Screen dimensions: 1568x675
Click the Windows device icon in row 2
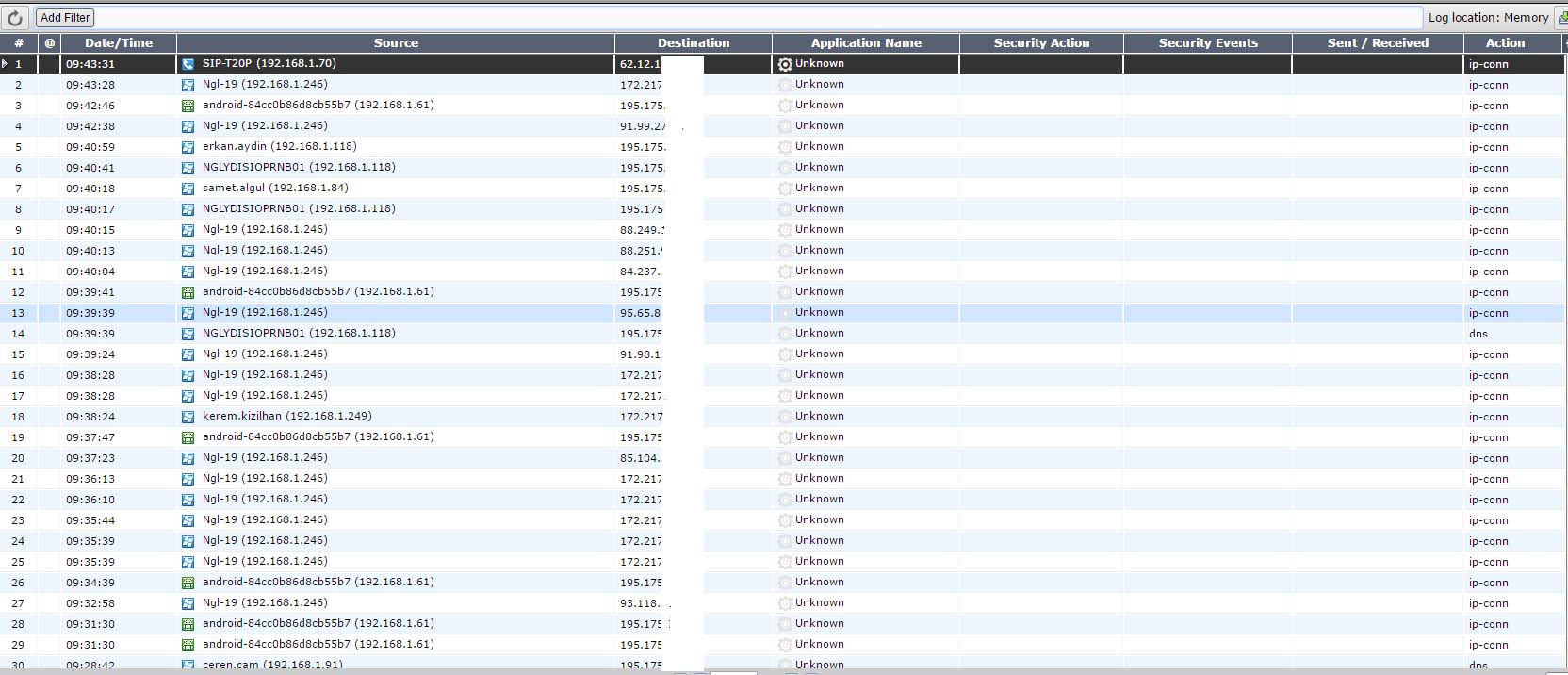[188, 85]
